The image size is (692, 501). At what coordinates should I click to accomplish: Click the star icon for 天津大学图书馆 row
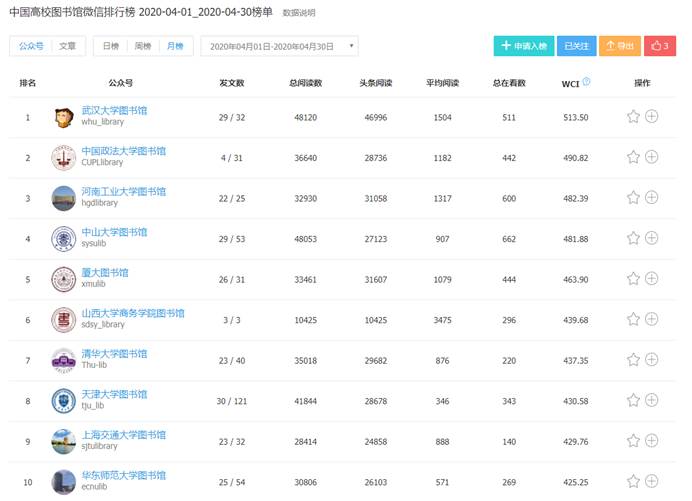pos(633,400)
